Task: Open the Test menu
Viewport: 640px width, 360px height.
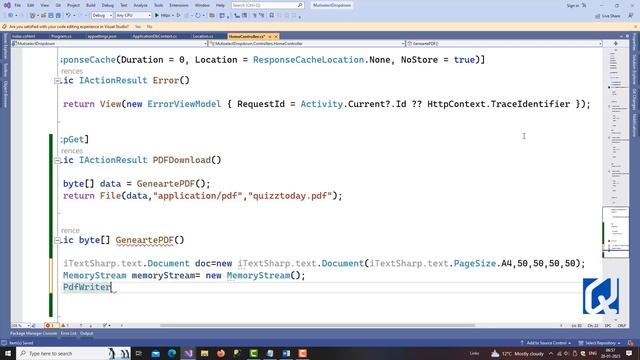Action: (124, 5)
